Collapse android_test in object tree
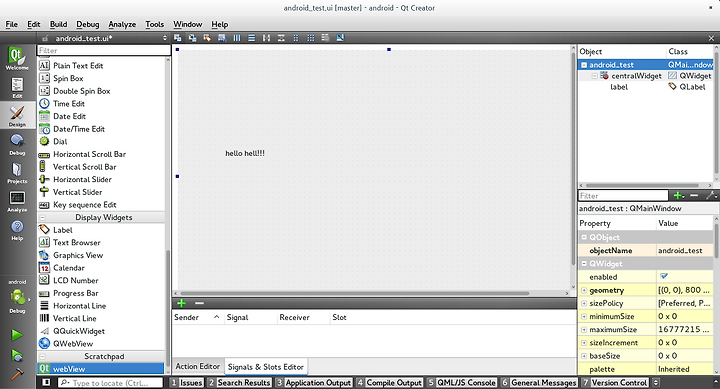The width and height of the screenshot is (720, 389). (584, 65)
